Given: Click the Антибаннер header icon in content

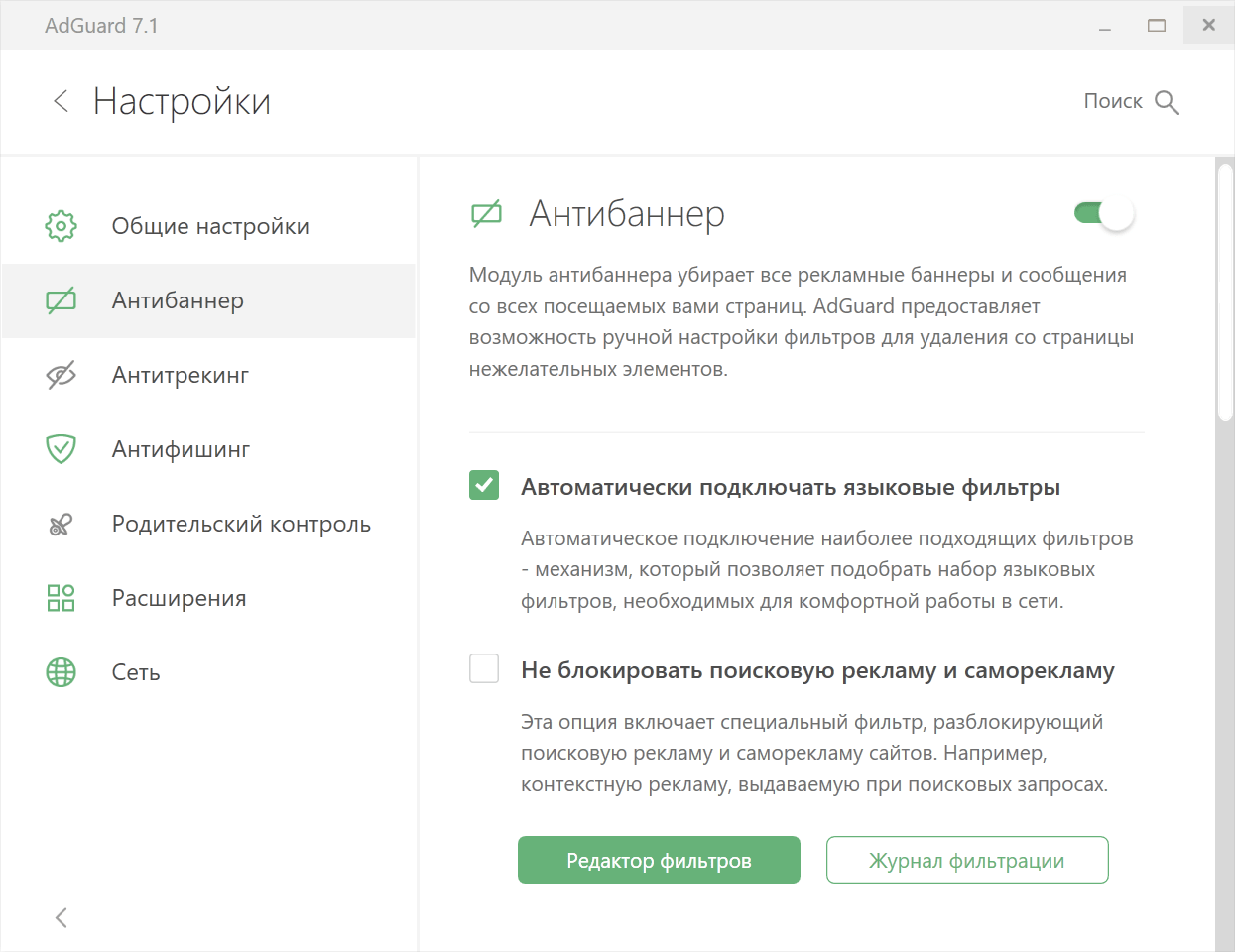Looking at the screenshot, I should click(486, 214).
